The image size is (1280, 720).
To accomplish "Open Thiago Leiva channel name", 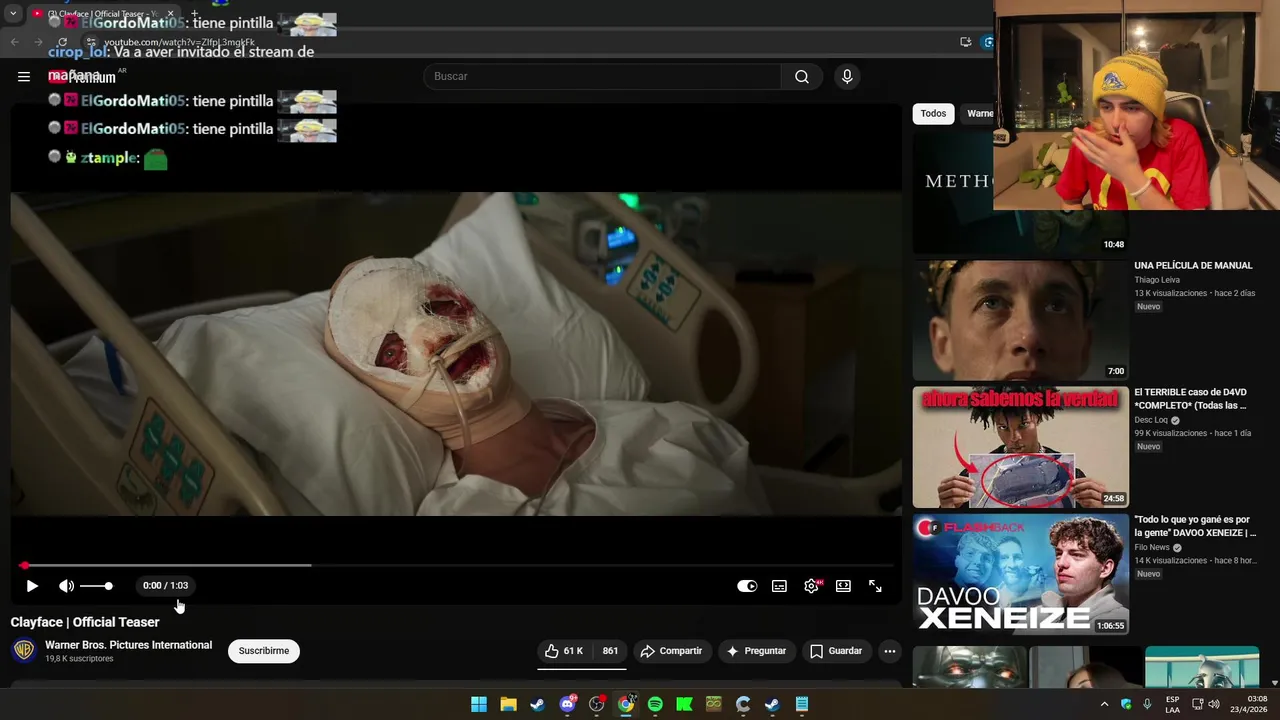I will tap(1157, 280).
